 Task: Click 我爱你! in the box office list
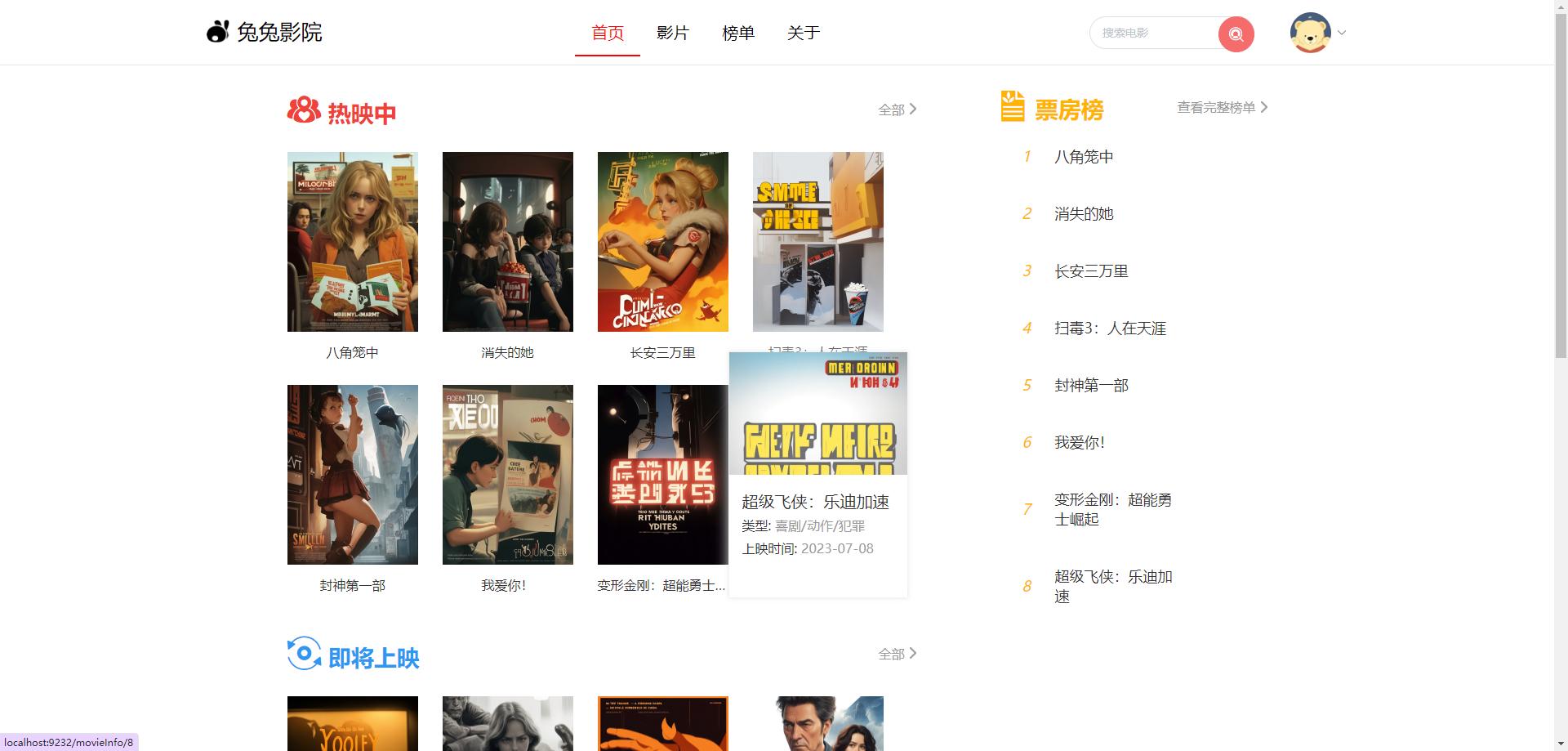click(x=1079, y=443)
